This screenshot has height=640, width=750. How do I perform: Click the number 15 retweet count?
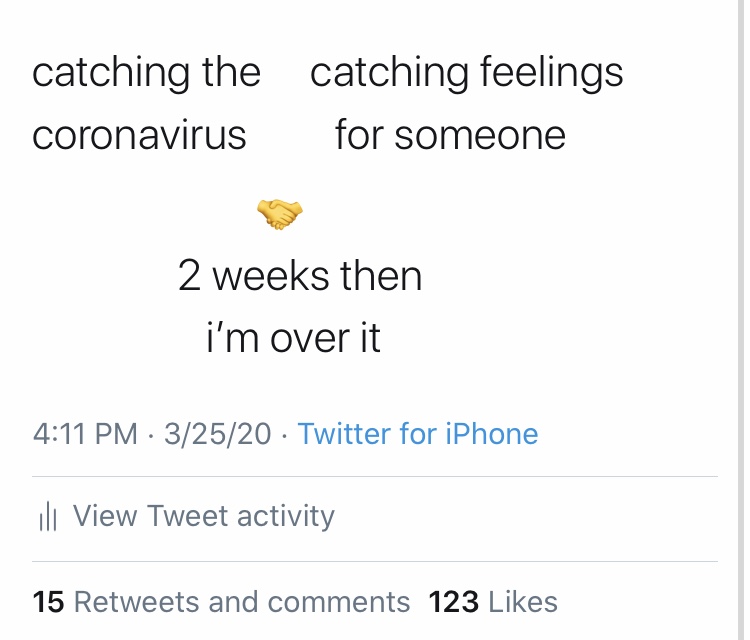[x=48, y=602]
